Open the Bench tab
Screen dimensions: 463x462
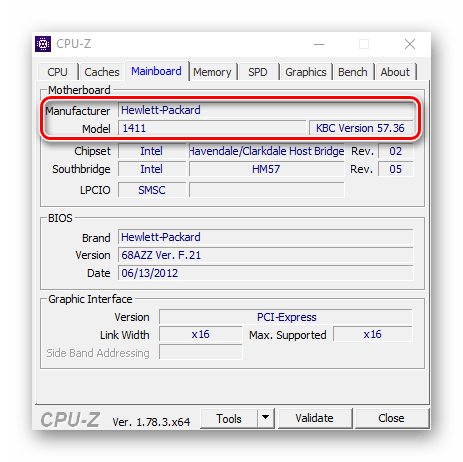point(353,72)
